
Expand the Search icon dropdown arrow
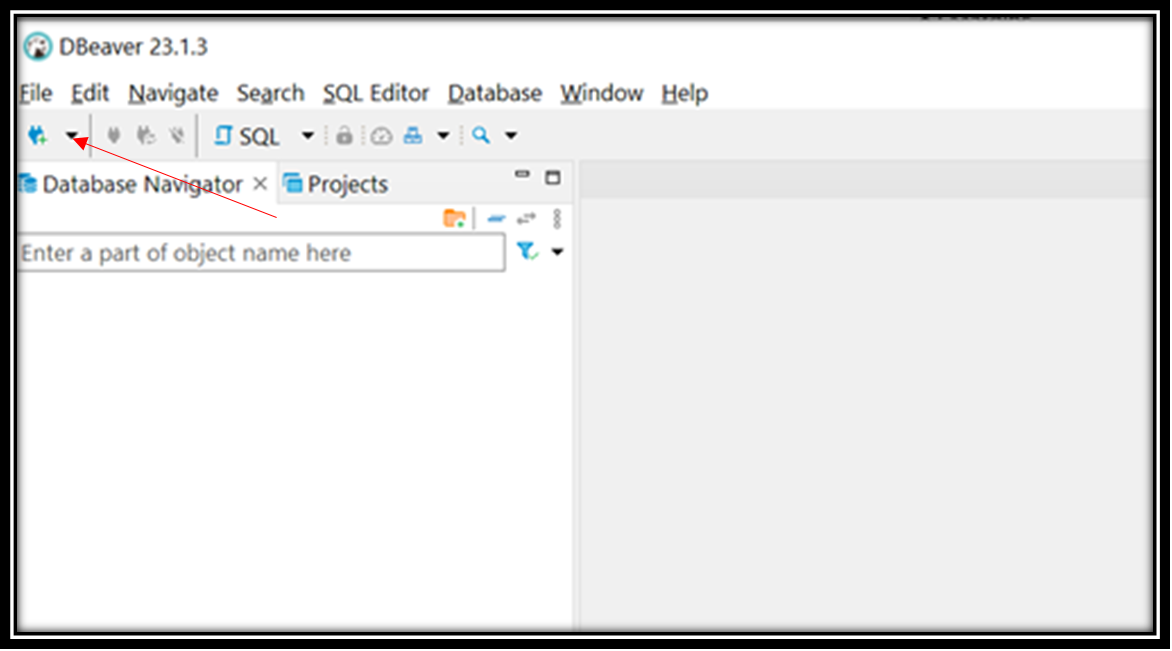[x=511, y=136]
